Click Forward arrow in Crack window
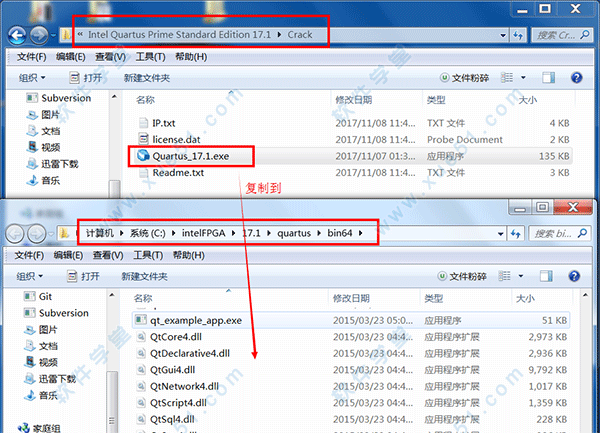 [39, 36]
